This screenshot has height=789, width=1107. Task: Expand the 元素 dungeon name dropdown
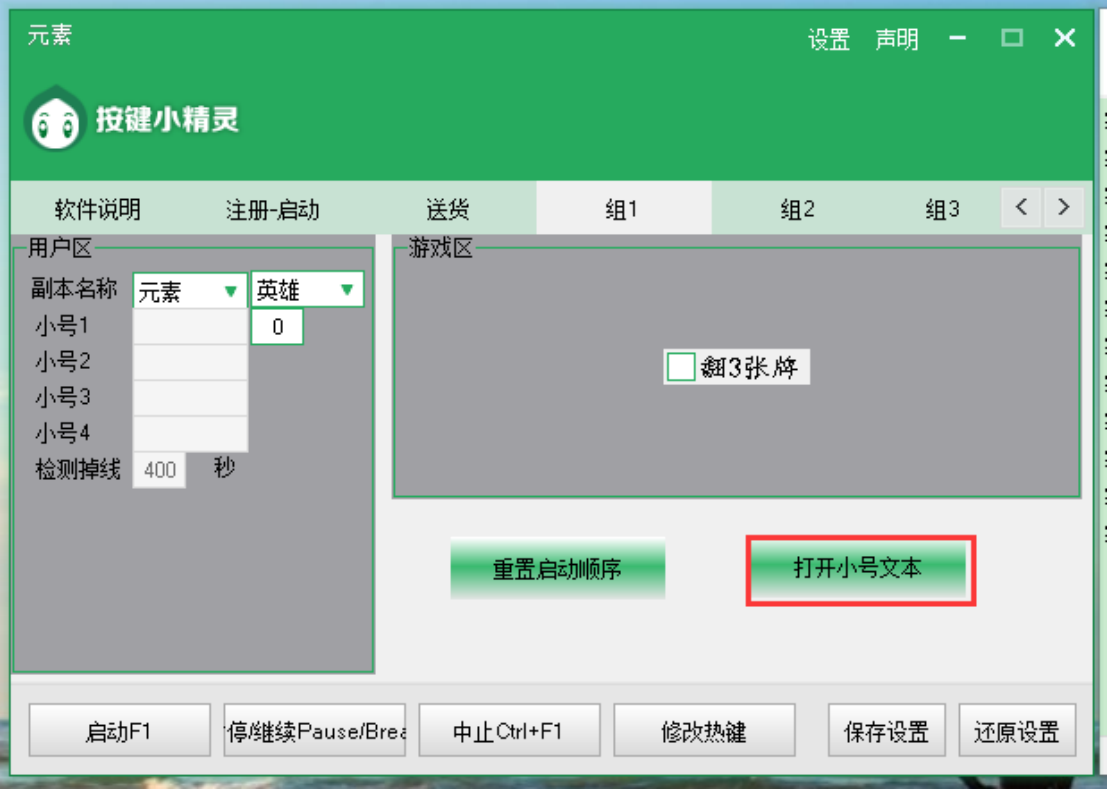click(190, 291)
